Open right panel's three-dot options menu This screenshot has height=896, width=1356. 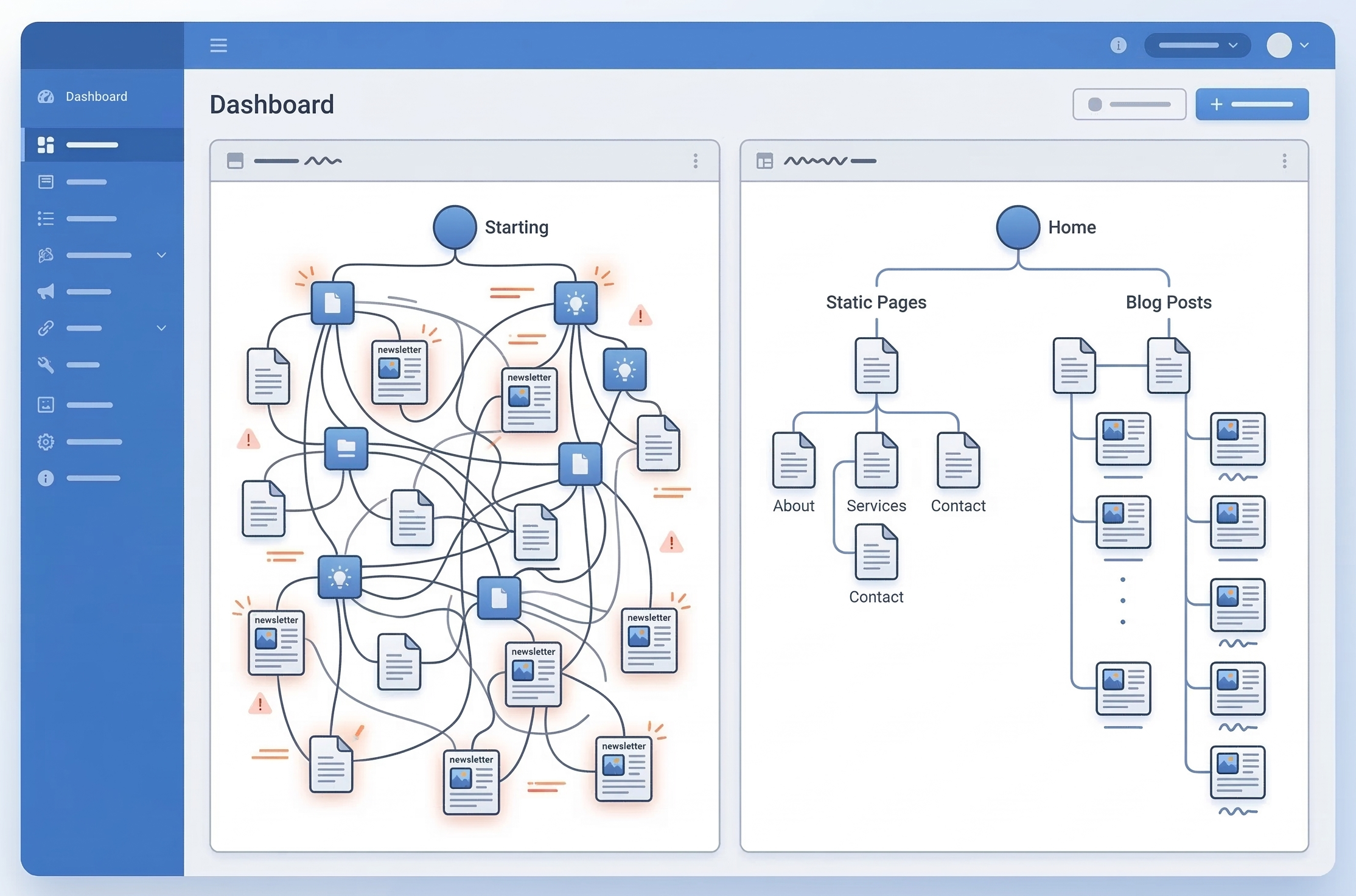click(x=1284, y=161)
